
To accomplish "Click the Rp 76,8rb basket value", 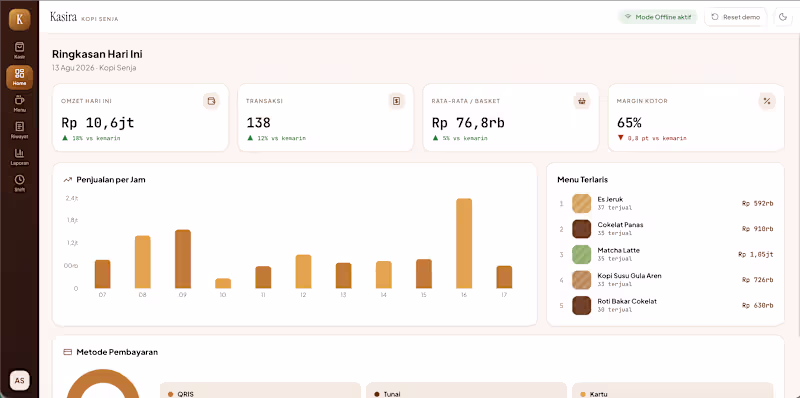I will (x=468, y=122).
